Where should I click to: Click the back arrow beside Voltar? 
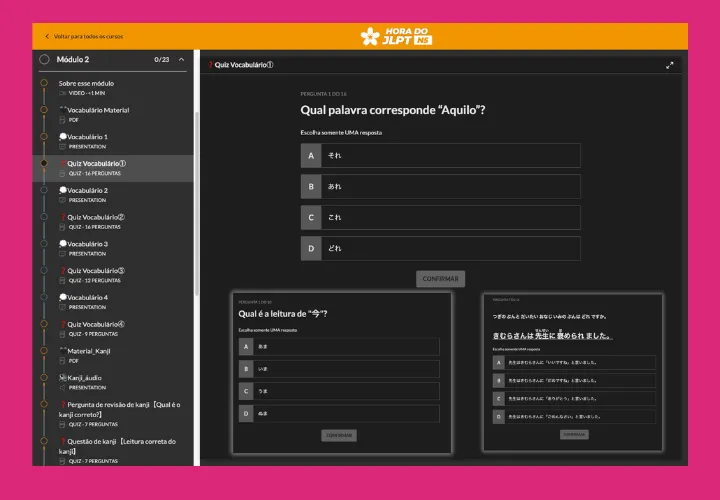point(47,36)
